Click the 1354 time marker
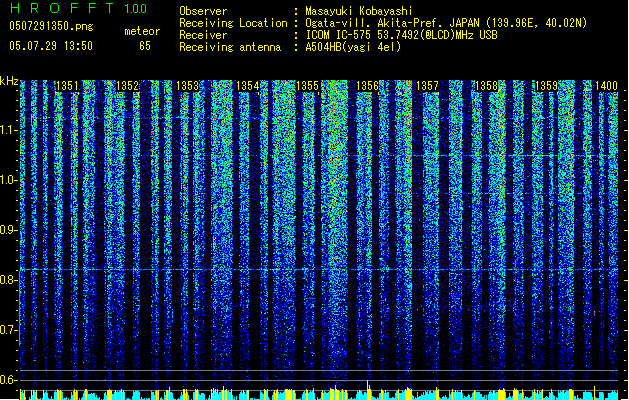 pos(248,86)
